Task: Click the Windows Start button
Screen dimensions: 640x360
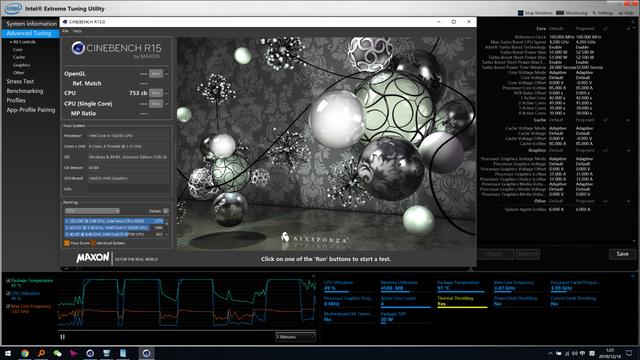Action: (x=8, y=353)
